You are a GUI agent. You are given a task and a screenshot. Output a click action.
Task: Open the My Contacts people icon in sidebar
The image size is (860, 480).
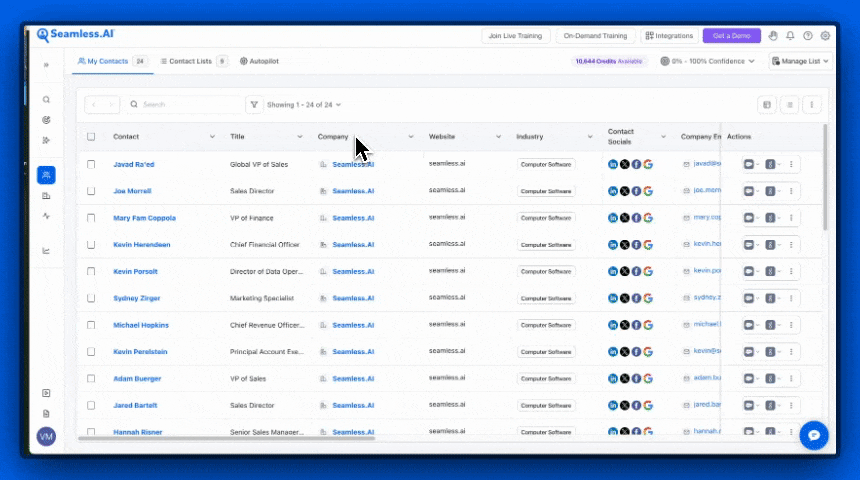pyautogui.click(x=46, y=175)
